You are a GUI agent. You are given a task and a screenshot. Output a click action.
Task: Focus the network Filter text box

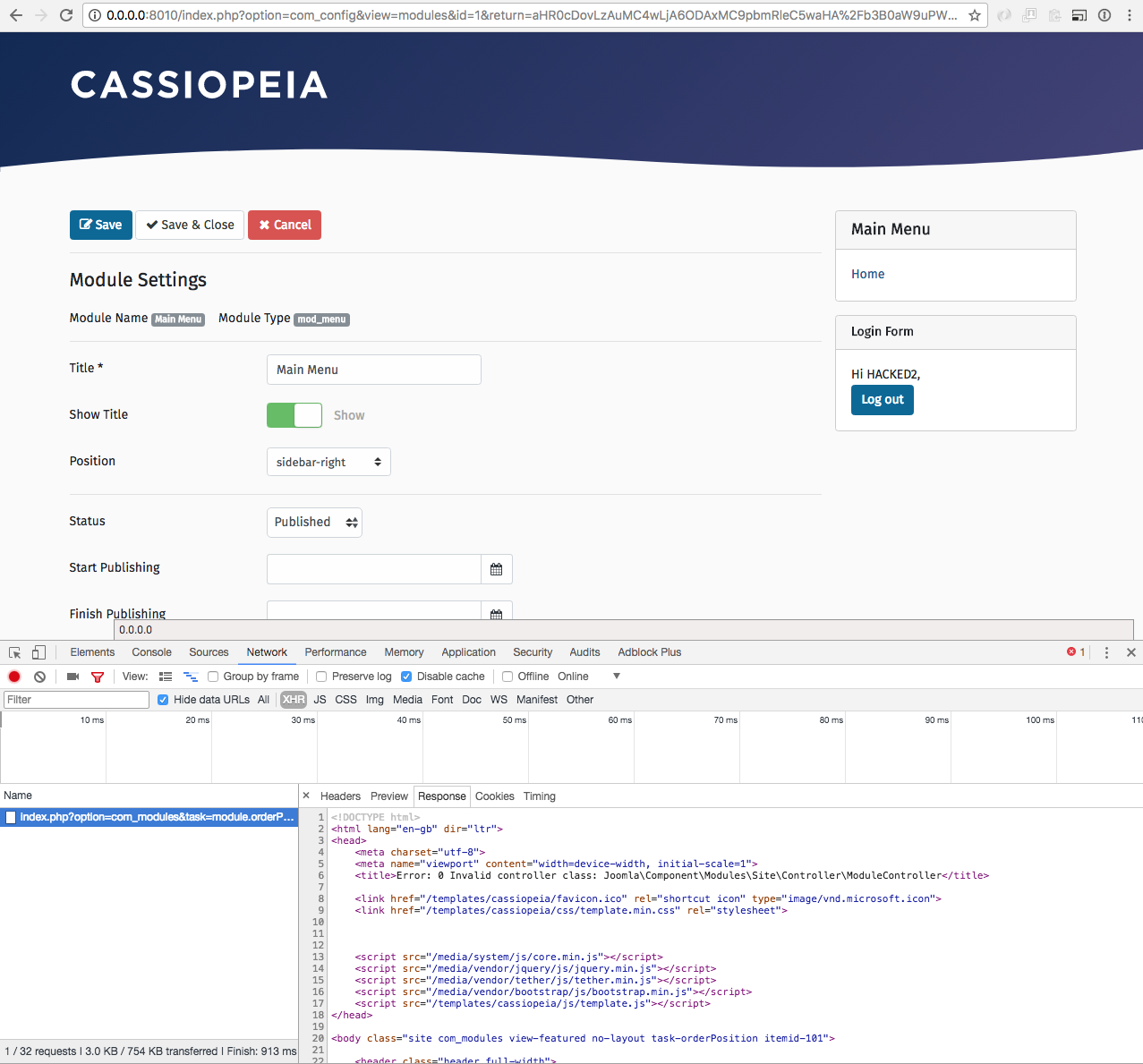[x=76, y=700]
